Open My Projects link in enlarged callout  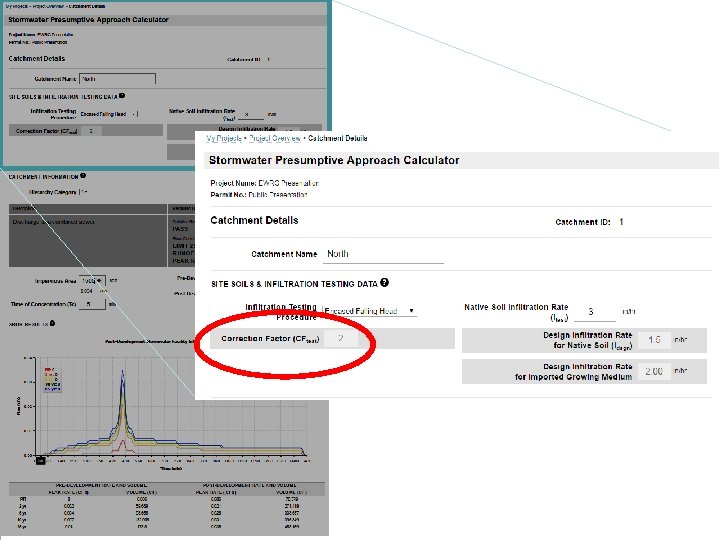point(224,138)
